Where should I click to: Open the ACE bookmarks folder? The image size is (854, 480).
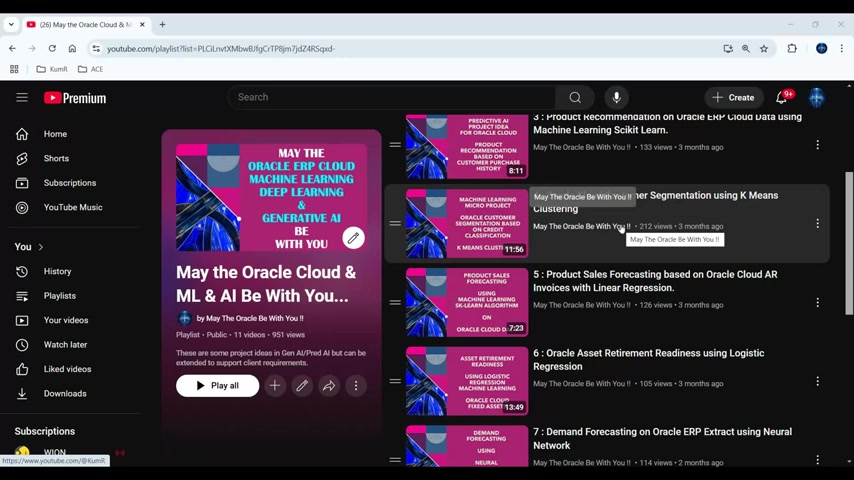click(90, 69)
